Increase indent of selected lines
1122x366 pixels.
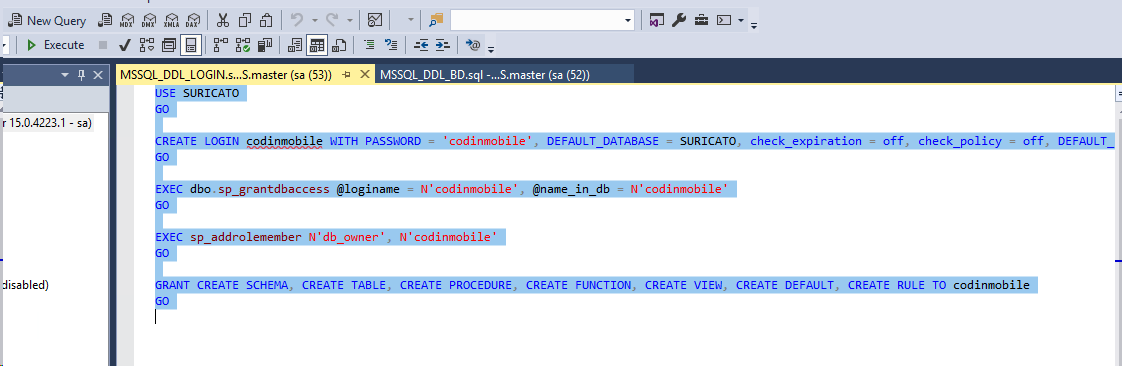pyautogui.click(x=444, y=45)
